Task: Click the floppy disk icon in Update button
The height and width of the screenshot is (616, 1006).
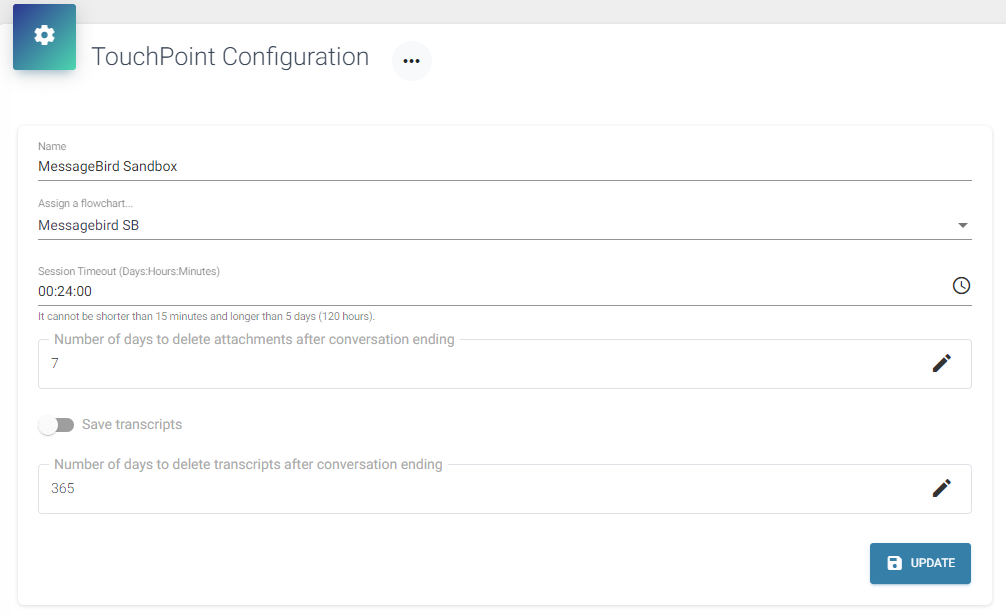Action: point(895,563)
